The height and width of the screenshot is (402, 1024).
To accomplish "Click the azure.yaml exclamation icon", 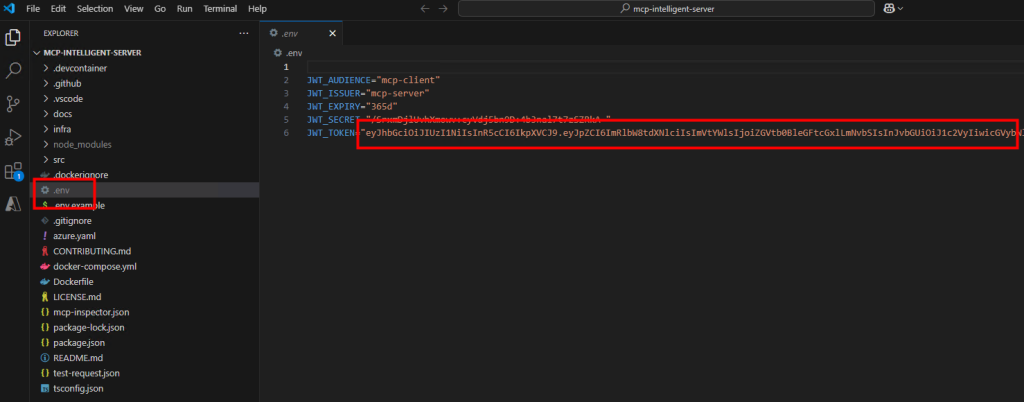I will [45, 236].
